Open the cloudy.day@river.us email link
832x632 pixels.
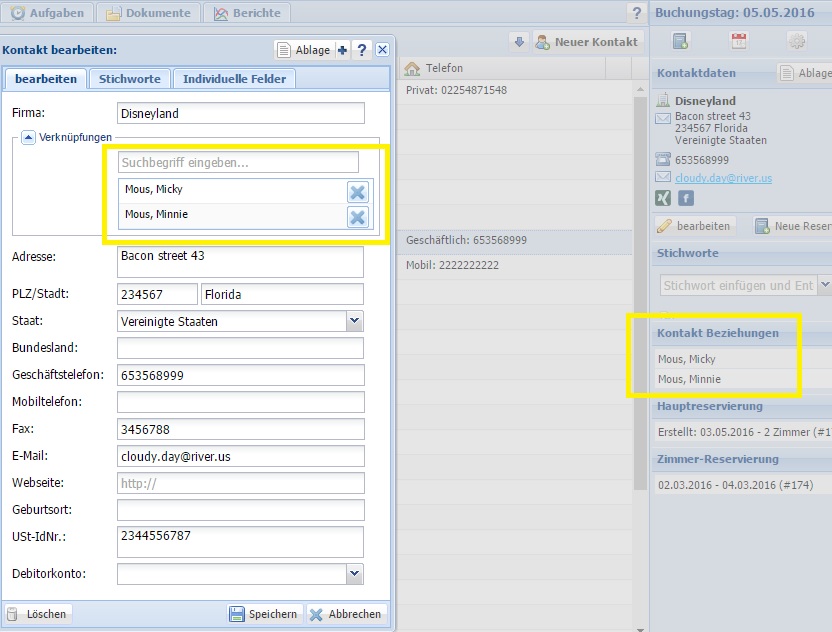(723, 178)
